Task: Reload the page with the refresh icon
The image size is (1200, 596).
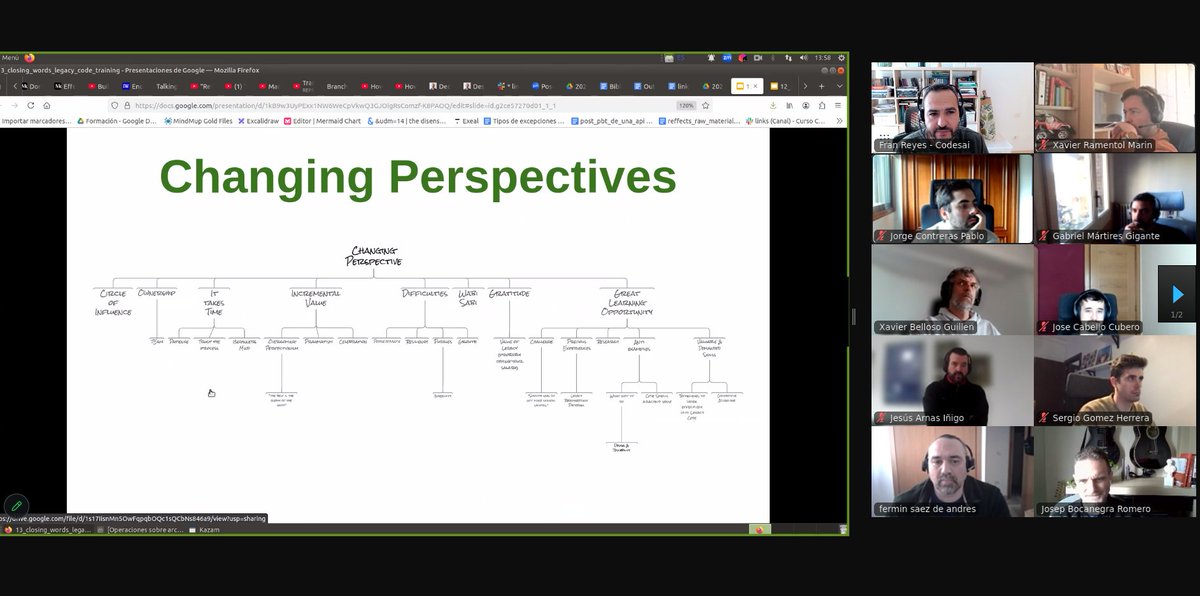Action: click(31, 105)
